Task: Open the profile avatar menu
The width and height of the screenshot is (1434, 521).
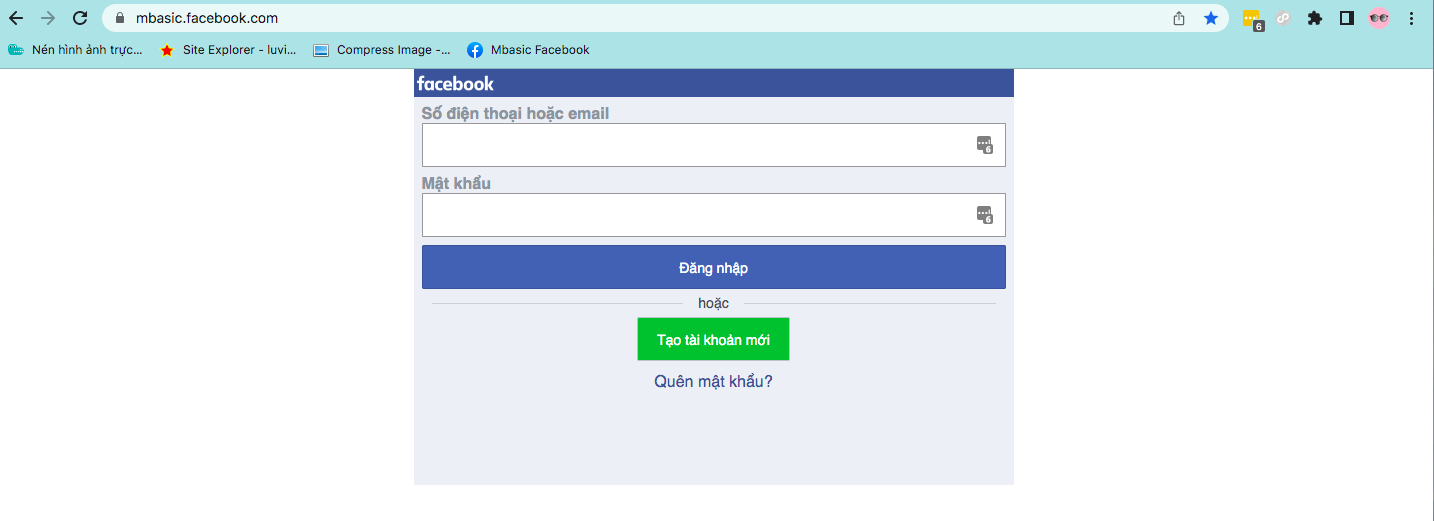Action: tap(1379, 18)
